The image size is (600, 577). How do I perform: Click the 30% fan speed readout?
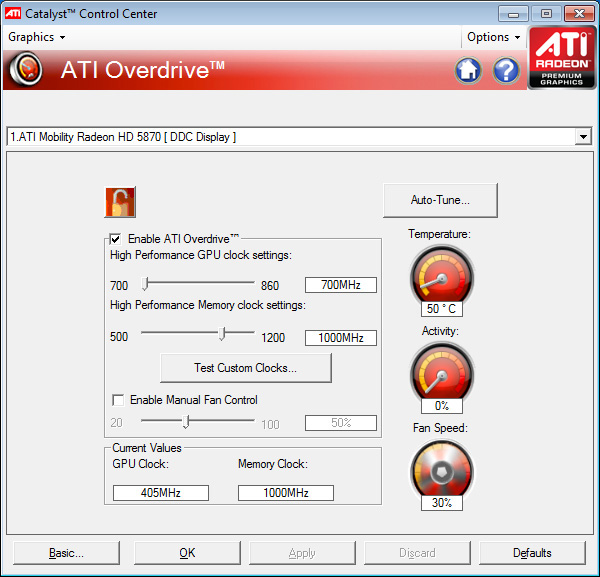click(x=442, y=503)
